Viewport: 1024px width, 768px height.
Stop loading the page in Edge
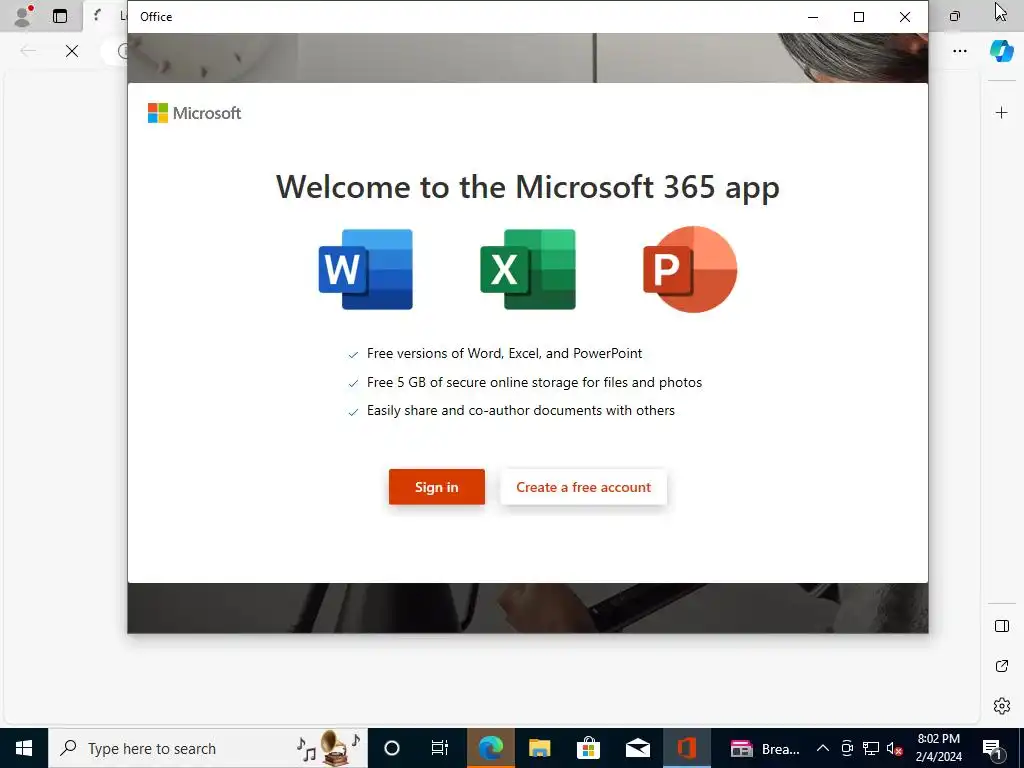coord(72,51)
